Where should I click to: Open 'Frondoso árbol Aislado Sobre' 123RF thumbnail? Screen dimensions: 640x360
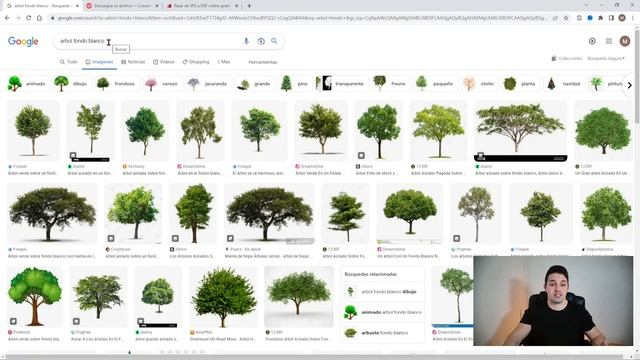point(299,297)
